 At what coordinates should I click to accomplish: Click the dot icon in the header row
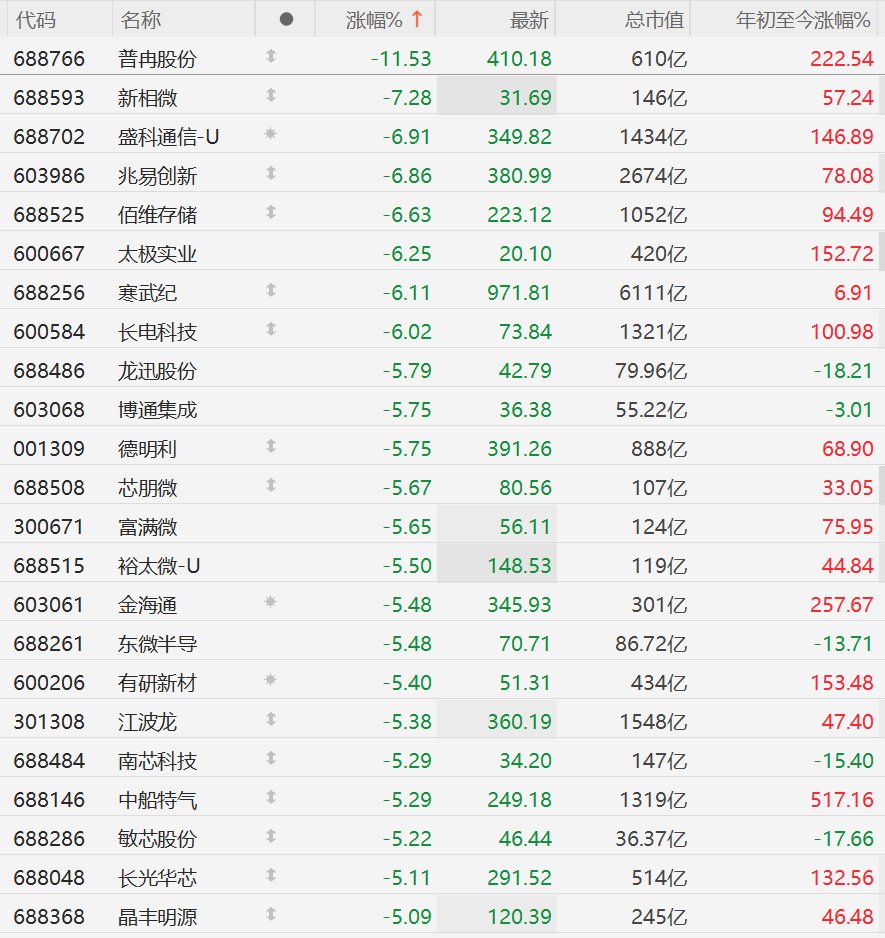(286, 20)
